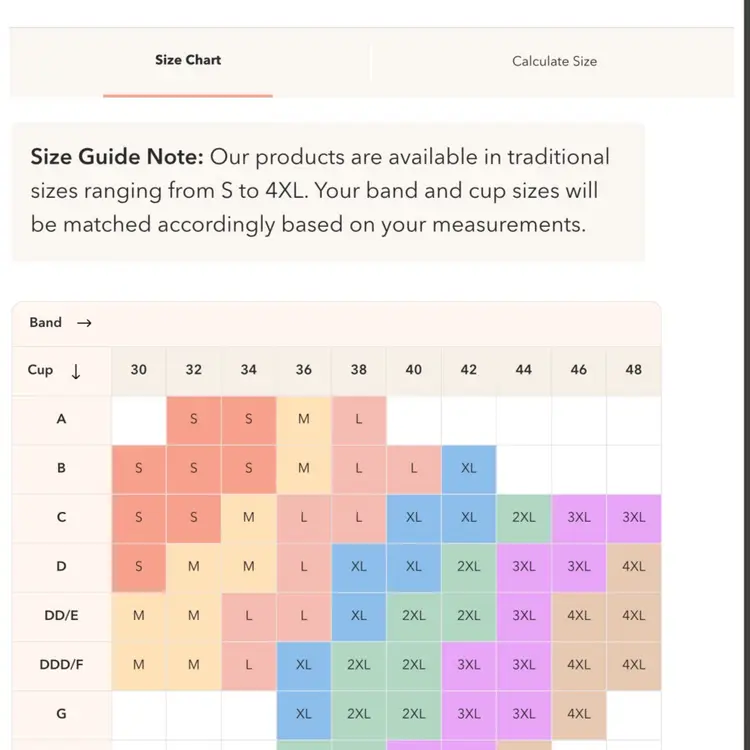
Task: Select the band 38 column header
Action: (358, 370)
